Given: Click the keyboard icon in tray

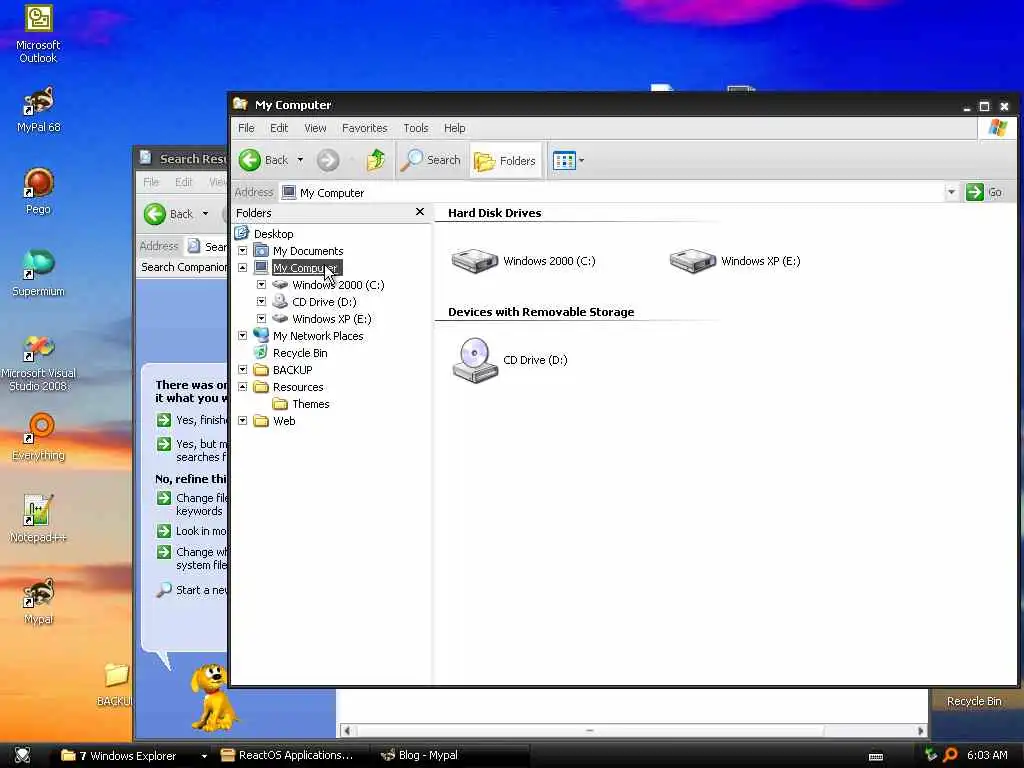Looking at the screenshot, I should 876,756.
